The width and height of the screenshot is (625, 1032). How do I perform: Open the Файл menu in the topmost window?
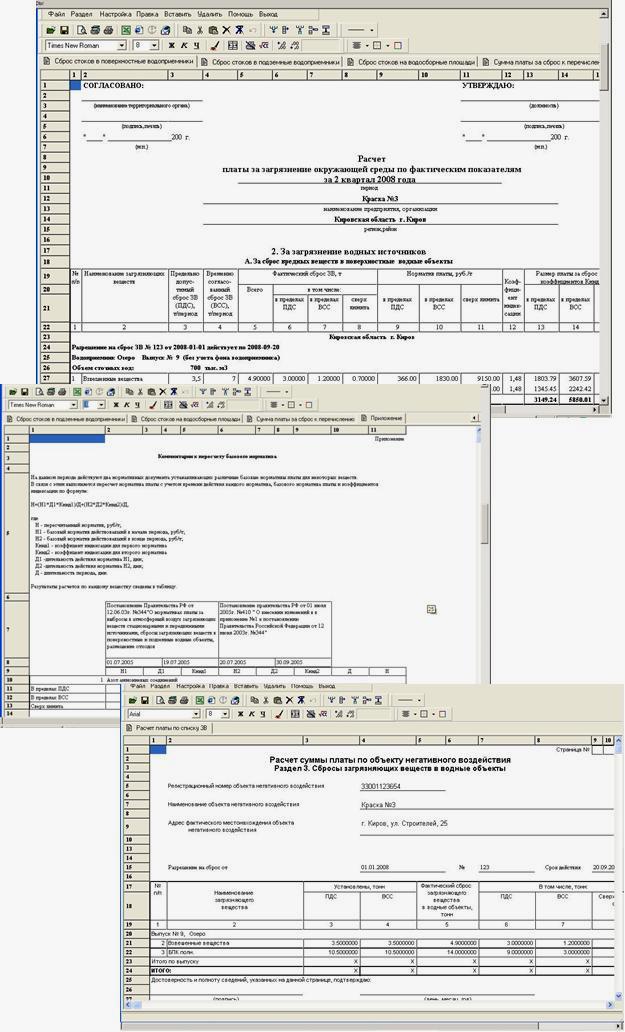[x=55, y=15]
